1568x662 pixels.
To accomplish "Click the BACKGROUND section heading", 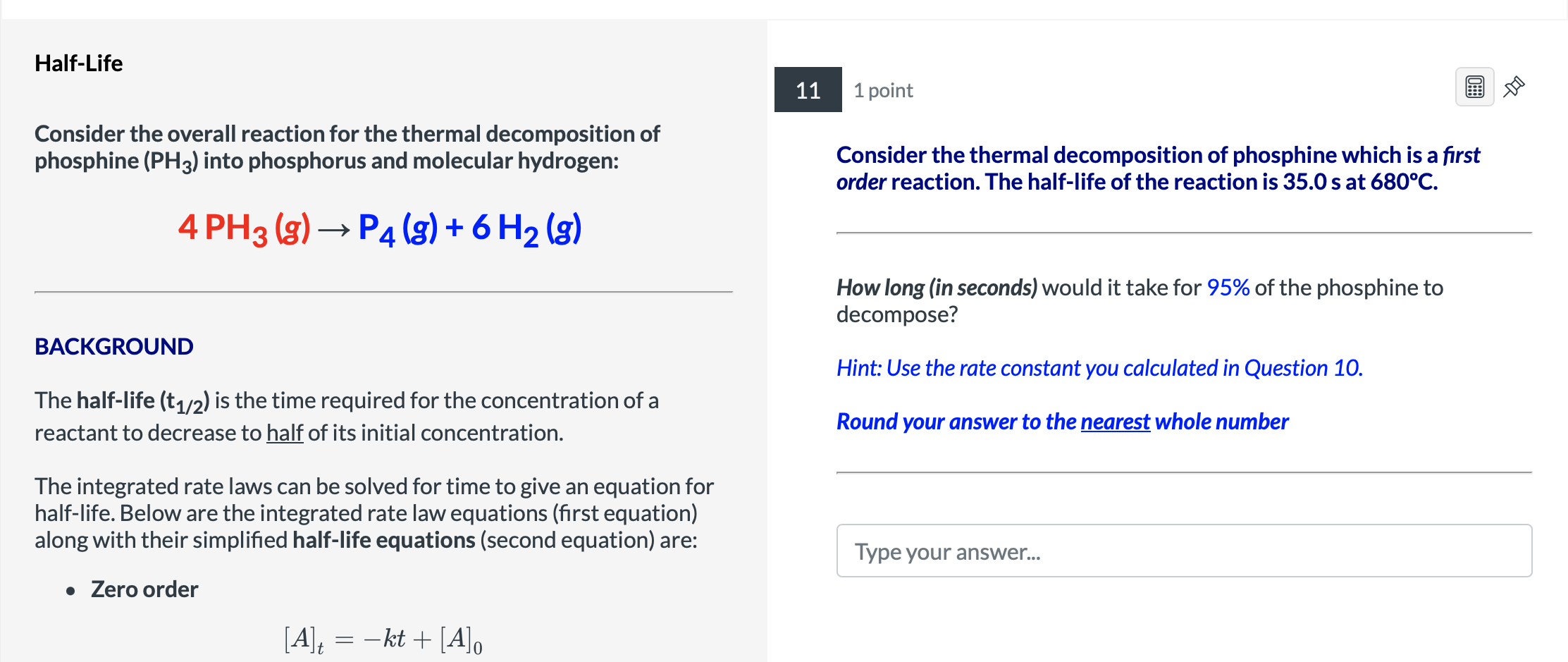I will click(x=114, y=346).
